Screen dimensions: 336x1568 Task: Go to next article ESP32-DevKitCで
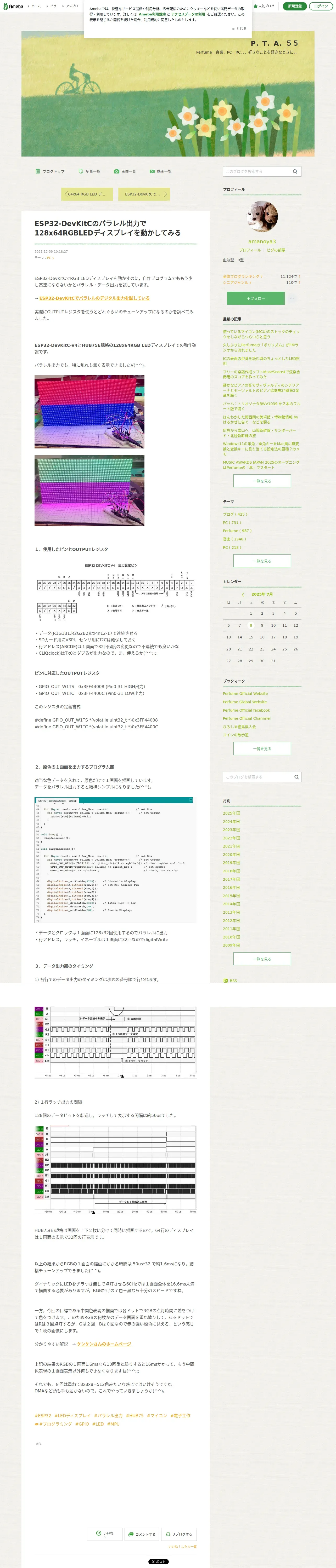click(x=144, y=194)
